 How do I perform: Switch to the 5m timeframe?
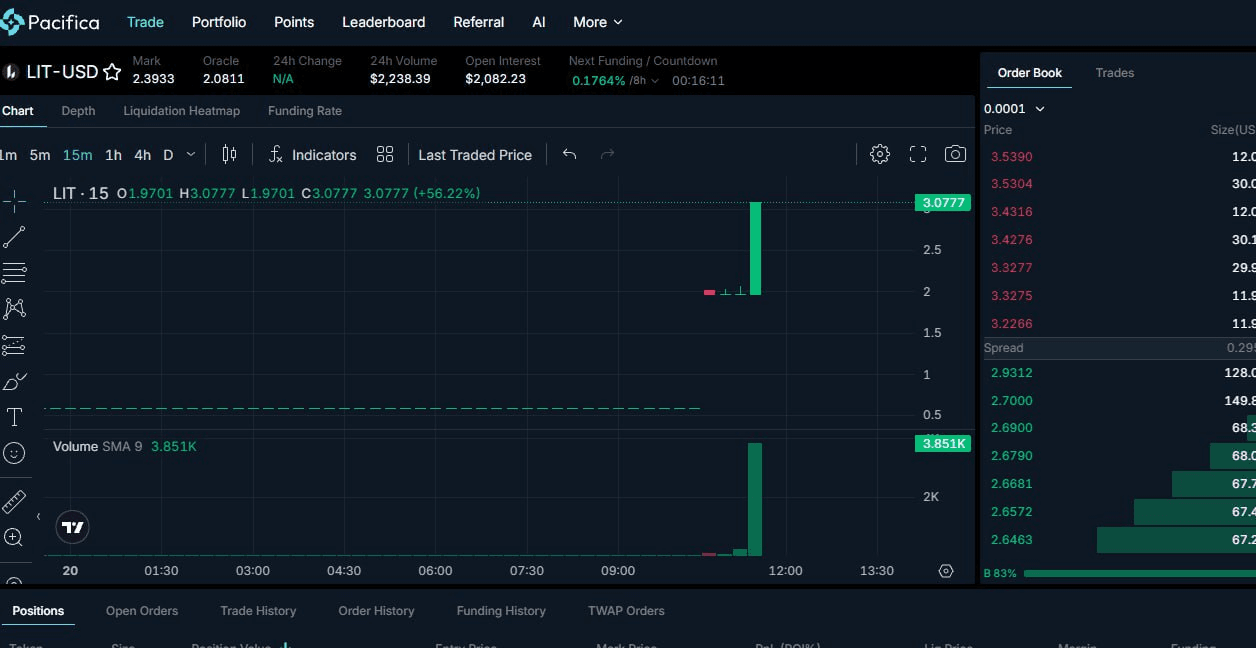pos(40,155)
